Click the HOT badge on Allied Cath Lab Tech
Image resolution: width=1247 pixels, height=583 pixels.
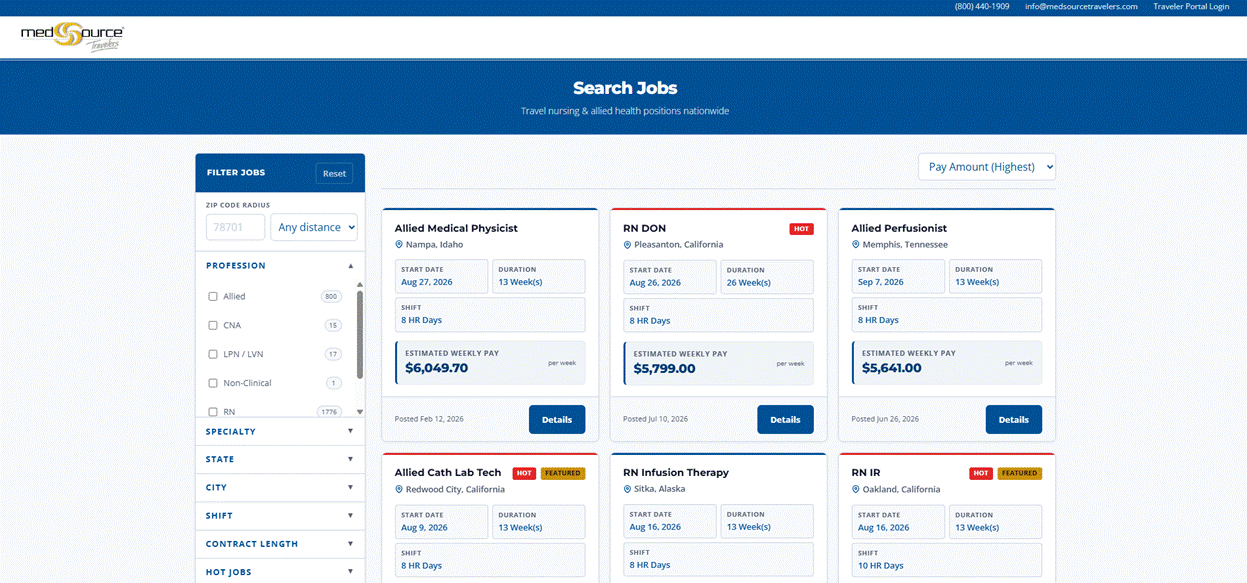pos(524,473)
